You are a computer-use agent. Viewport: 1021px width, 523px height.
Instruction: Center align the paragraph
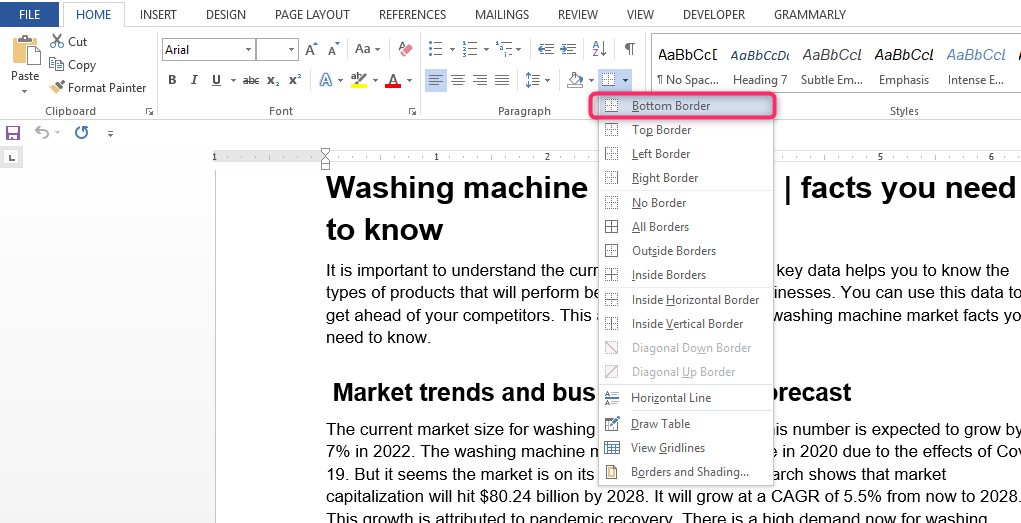pos(458,80)
